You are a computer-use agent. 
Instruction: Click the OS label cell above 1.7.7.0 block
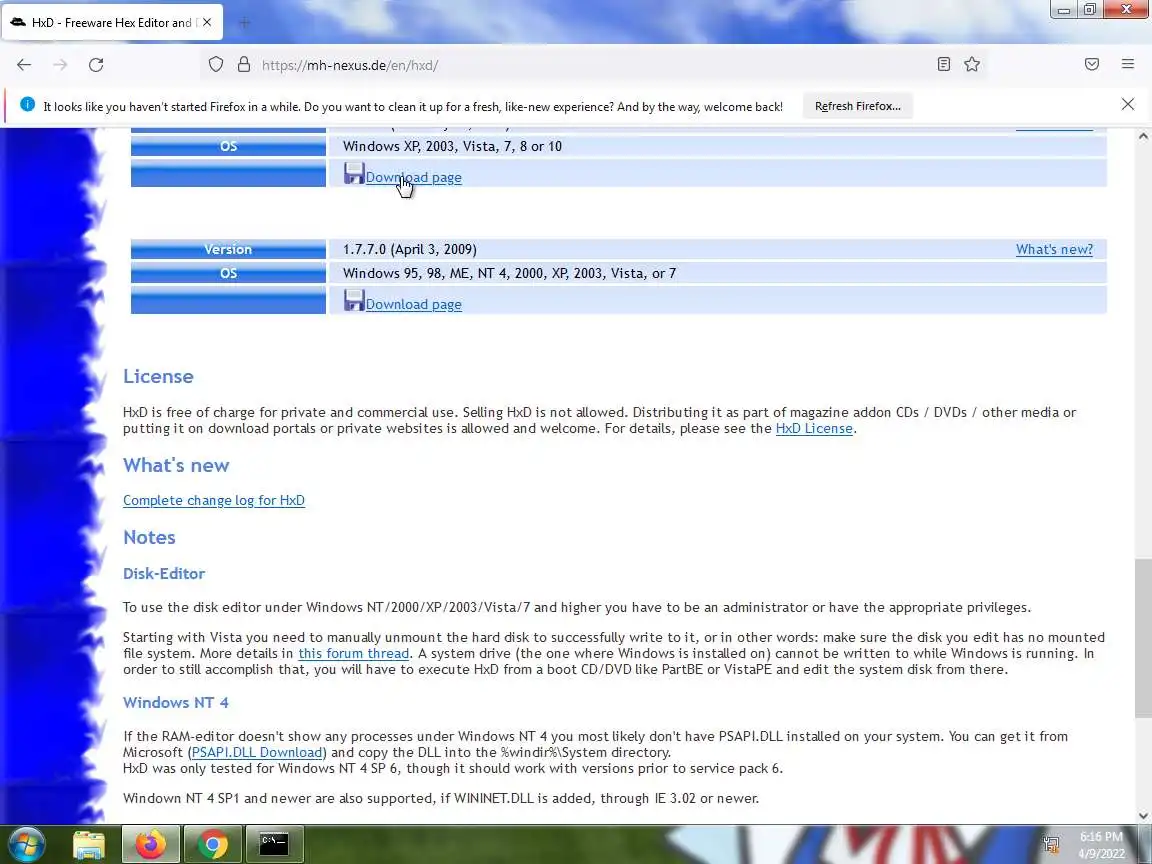pos(228,146)
